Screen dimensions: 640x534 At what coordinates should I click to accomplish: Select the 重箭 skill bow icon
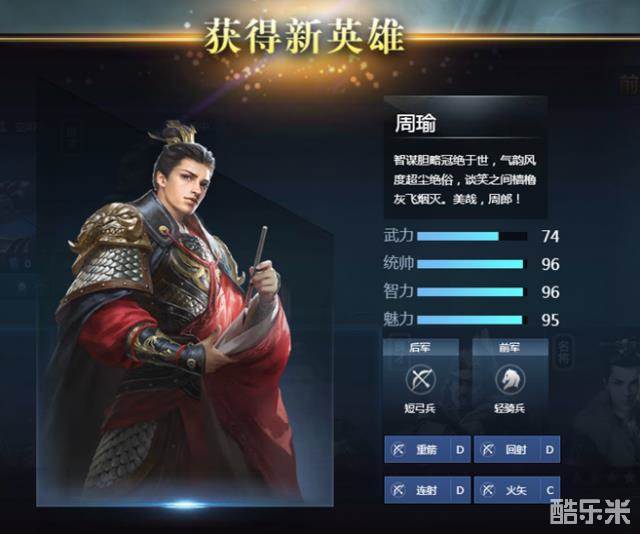click(398, 449)
